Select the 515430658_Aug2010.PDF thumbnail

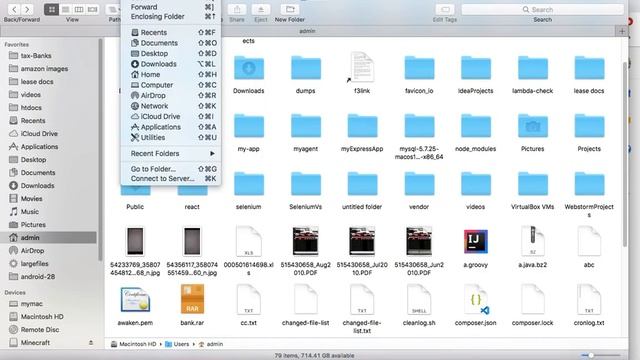click(305, 241)
